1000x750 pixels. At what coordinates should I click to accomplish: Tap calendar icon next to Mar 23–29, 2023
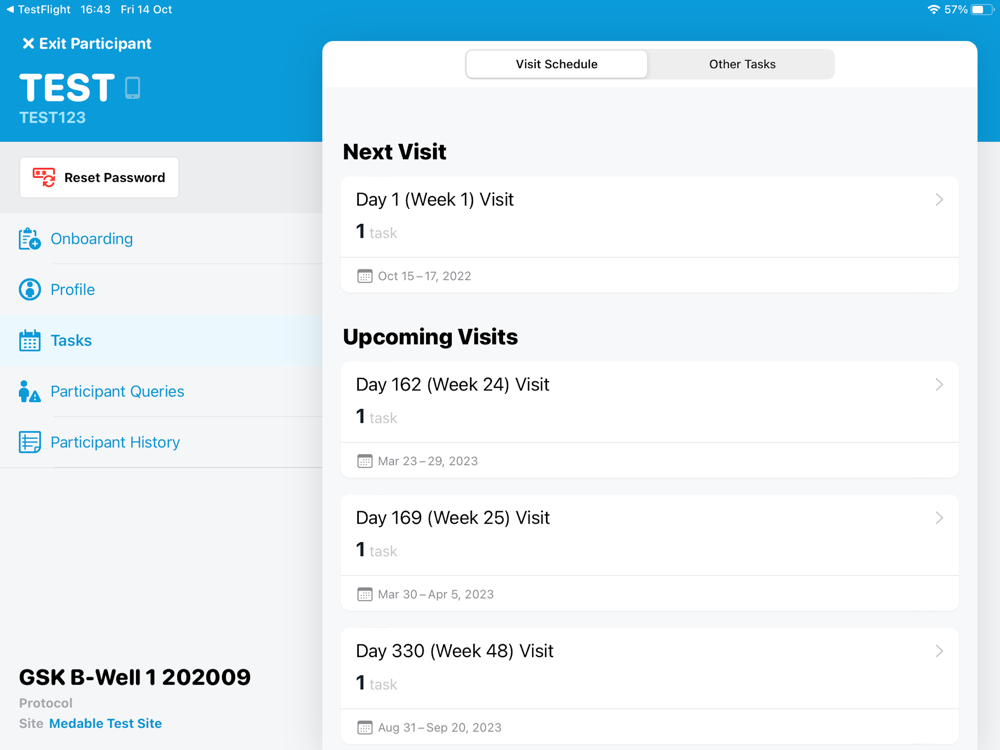pos(364,461)
